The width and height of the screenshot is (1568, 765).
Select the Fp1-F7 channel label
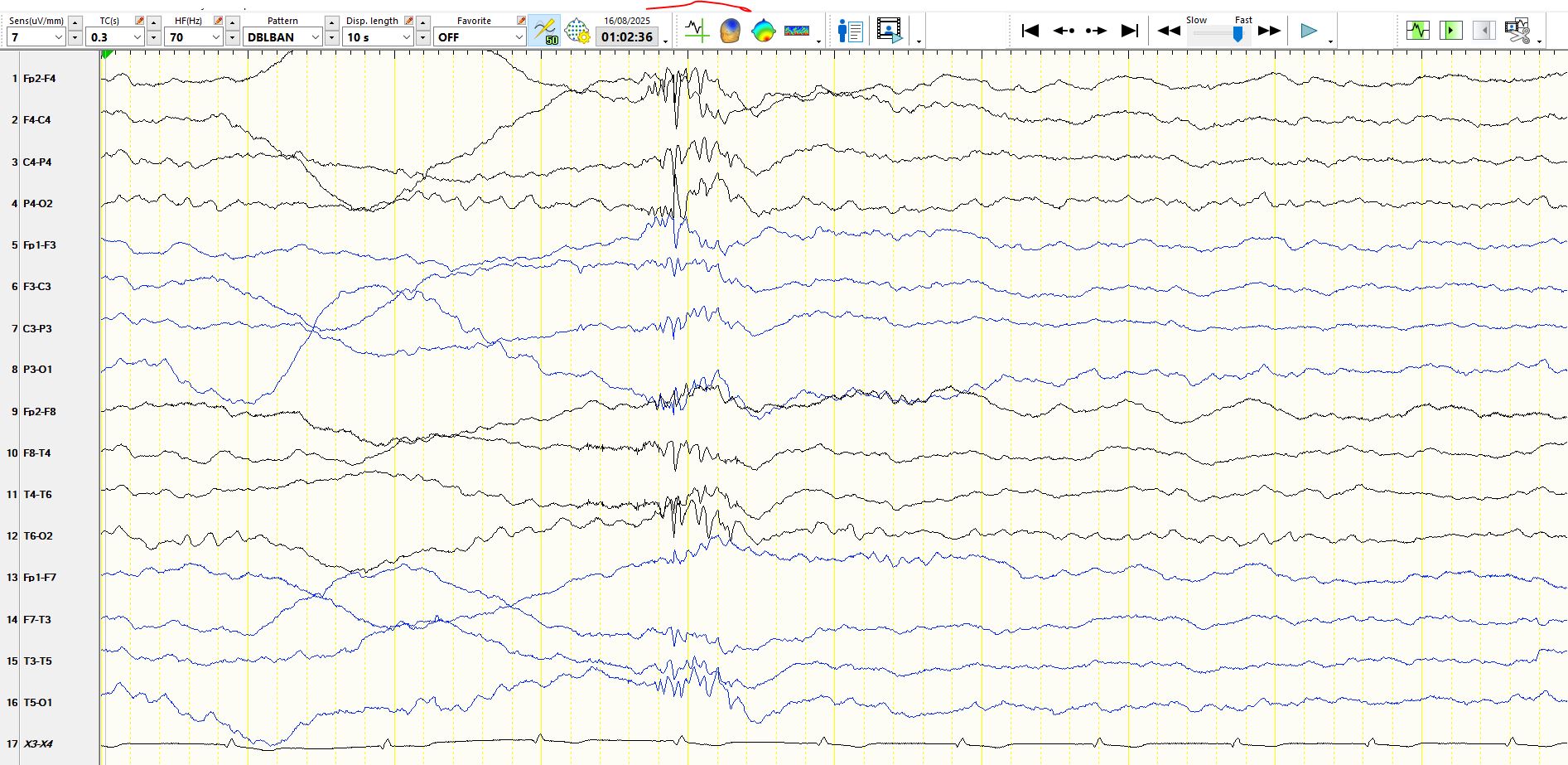[x=39, y=578]
